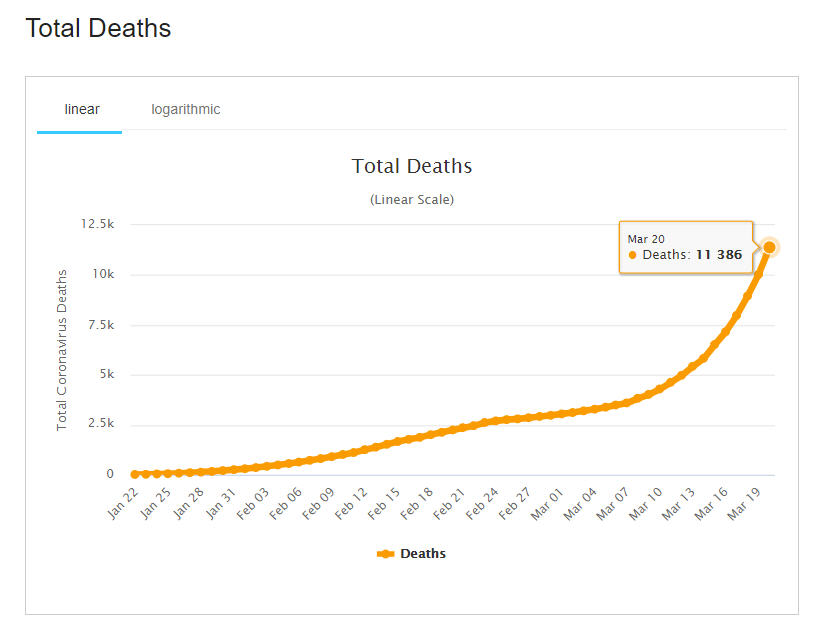Screen dimensions: 814x623
Task: Click the 2.5k y-axis label
Action: tap(99, 424)
